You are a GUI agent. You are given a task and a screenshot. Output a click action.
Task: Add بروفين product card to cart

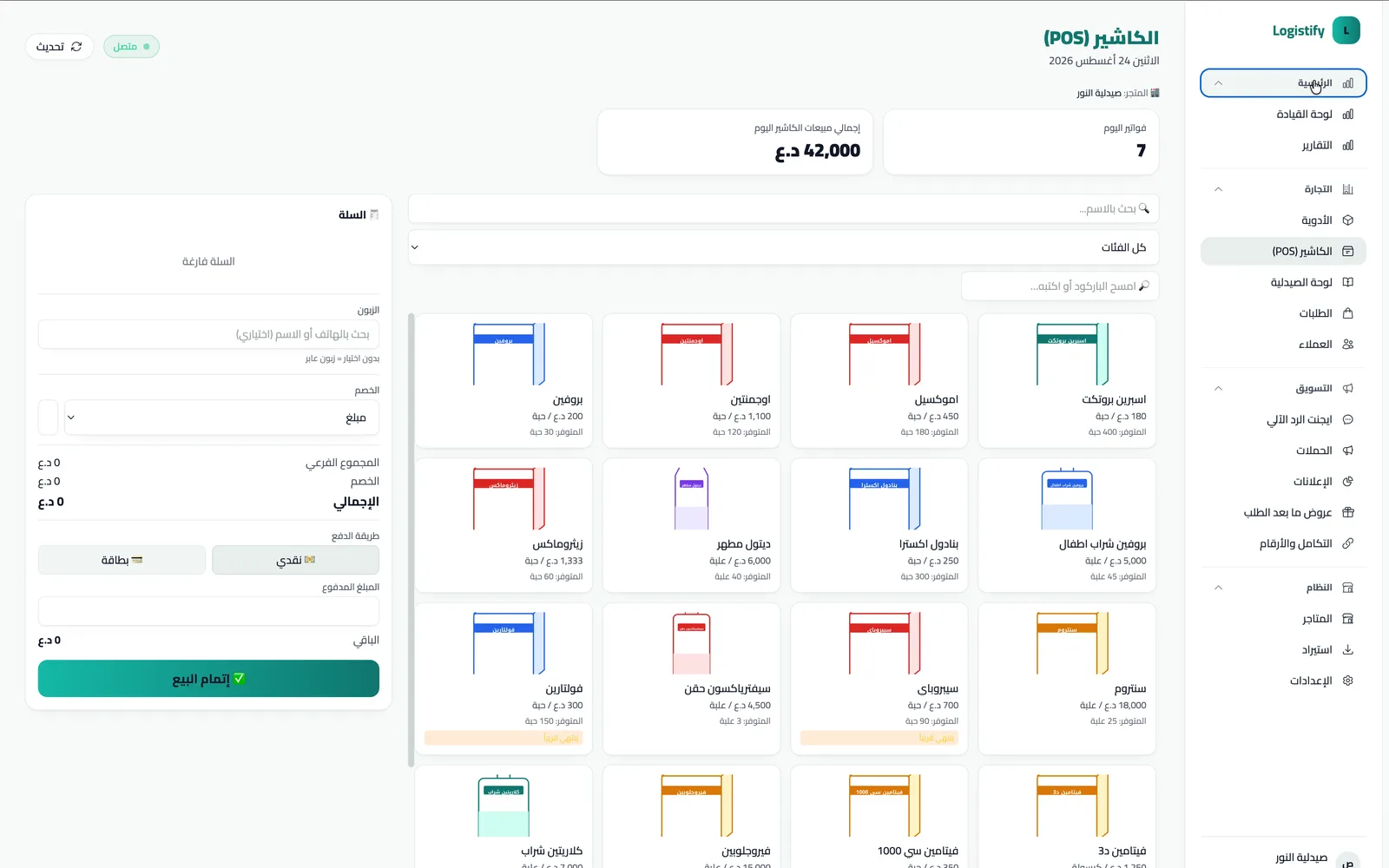pyautogui.click(x=504, y=381)
